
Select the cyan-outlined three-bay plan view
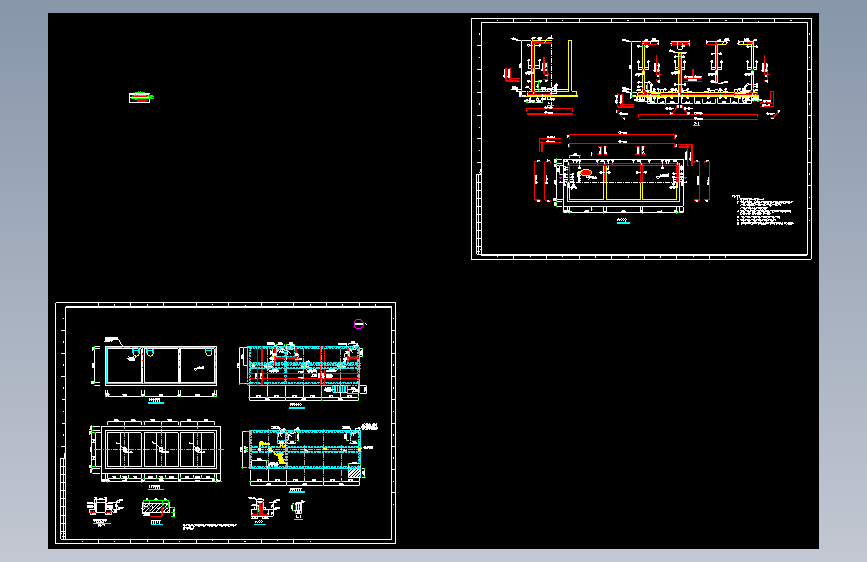coord(161,366)
